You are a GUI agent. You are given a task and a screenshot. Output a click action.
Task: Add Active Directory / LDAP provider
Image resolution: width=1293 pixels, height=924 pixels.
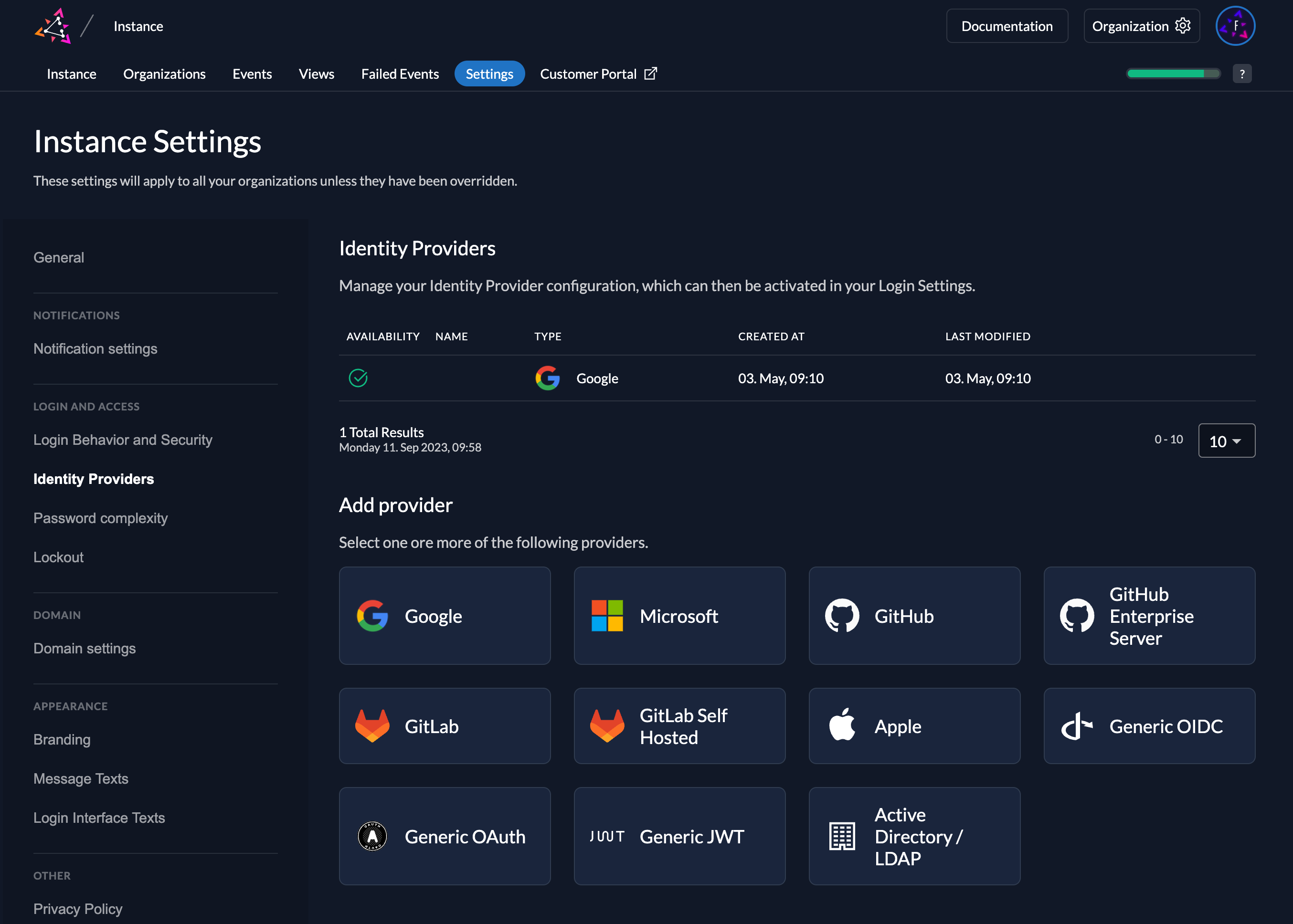tap(914, 836)
